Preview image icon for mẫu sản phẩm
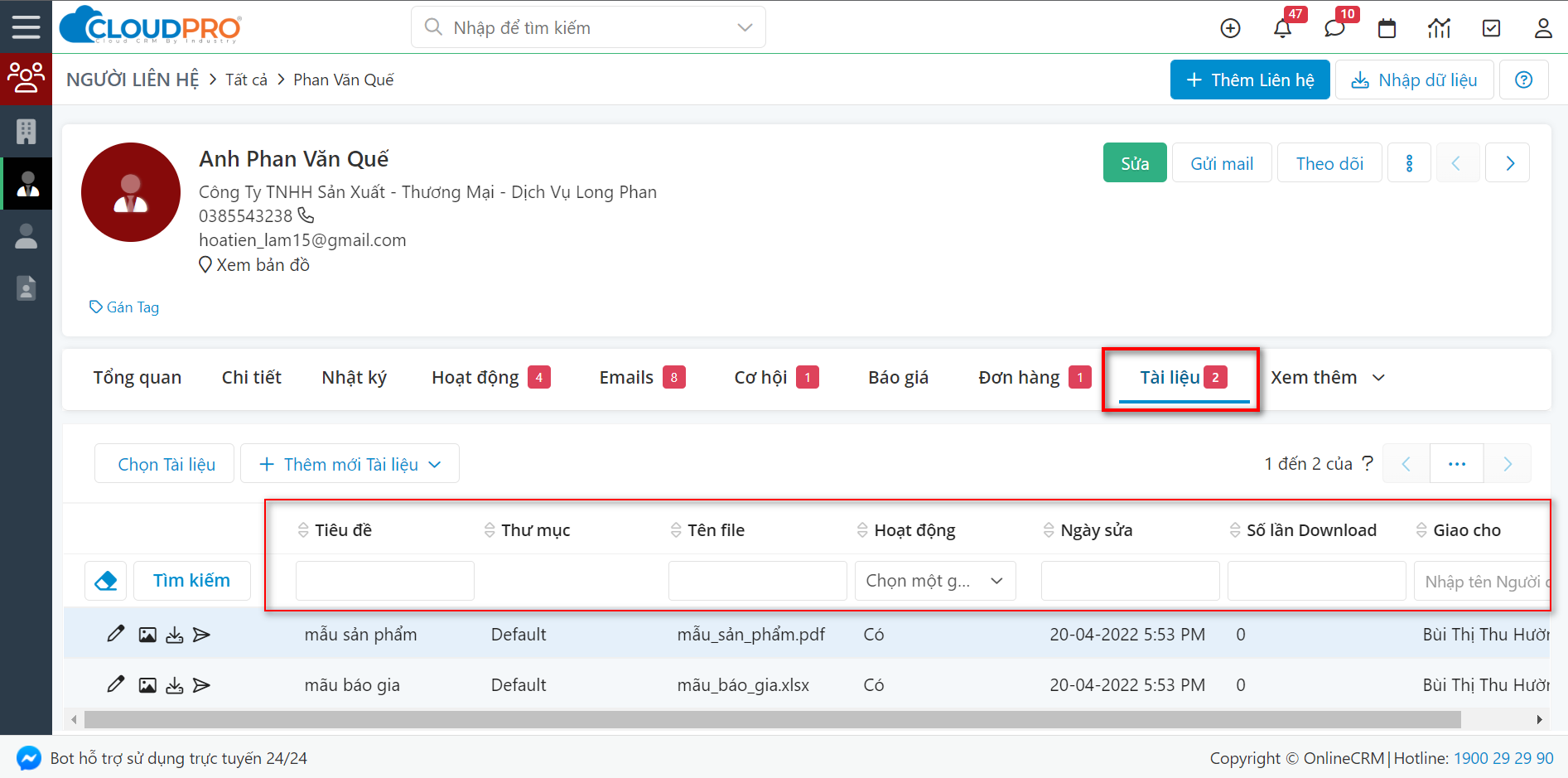 (x=147, y=635)
